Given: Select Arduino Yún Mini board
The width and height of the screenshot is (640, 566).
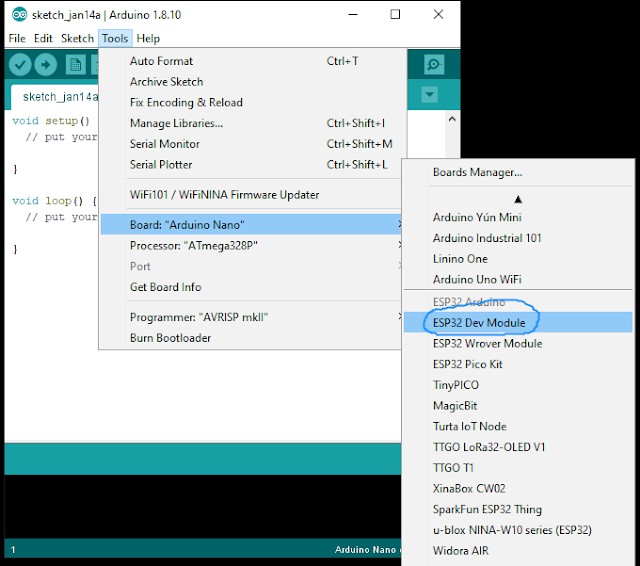Looking at the screenshot, I should coord(518,217).
